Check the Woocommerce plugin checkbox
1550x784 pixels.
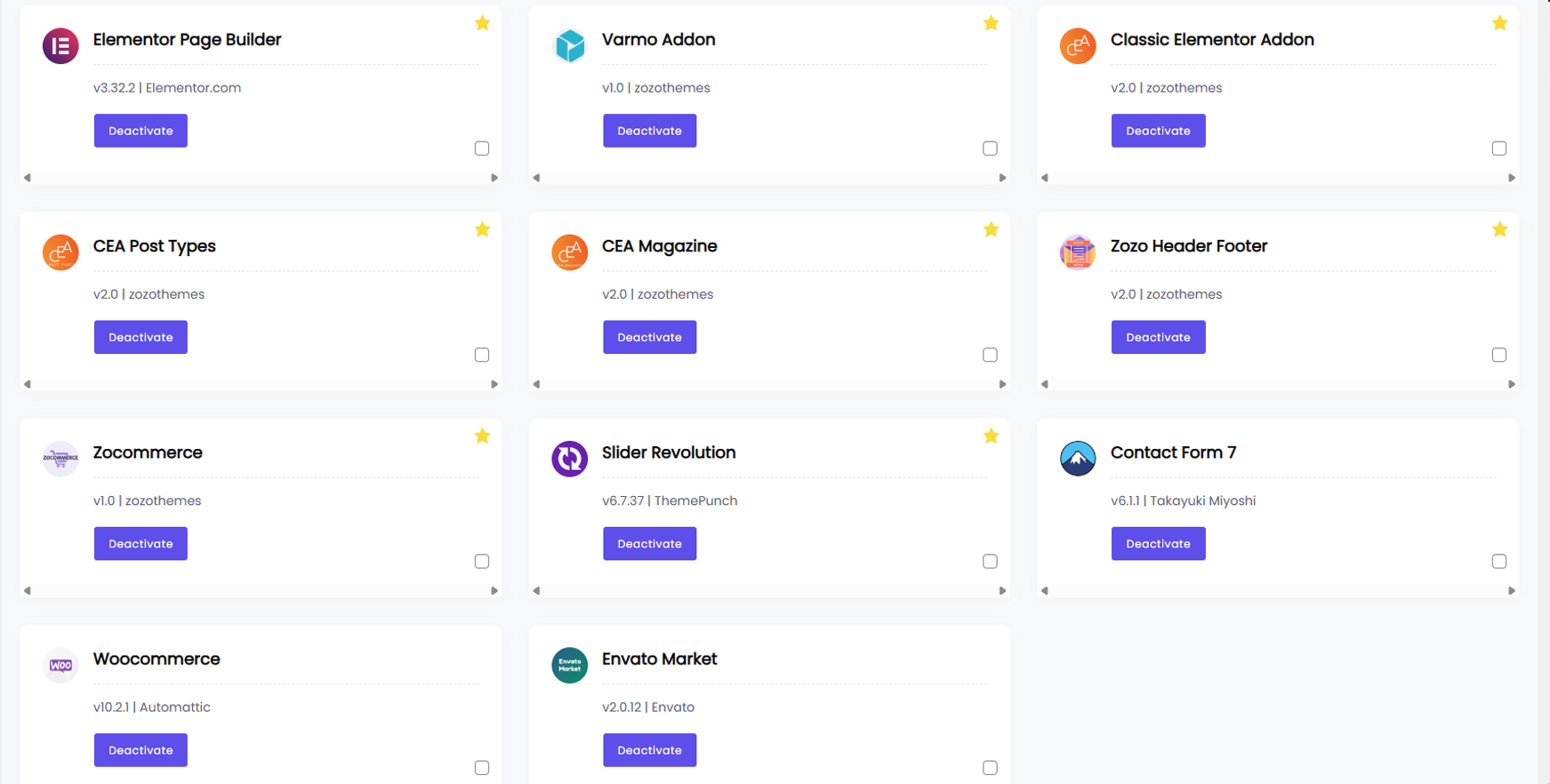click(x=482, y=767)
